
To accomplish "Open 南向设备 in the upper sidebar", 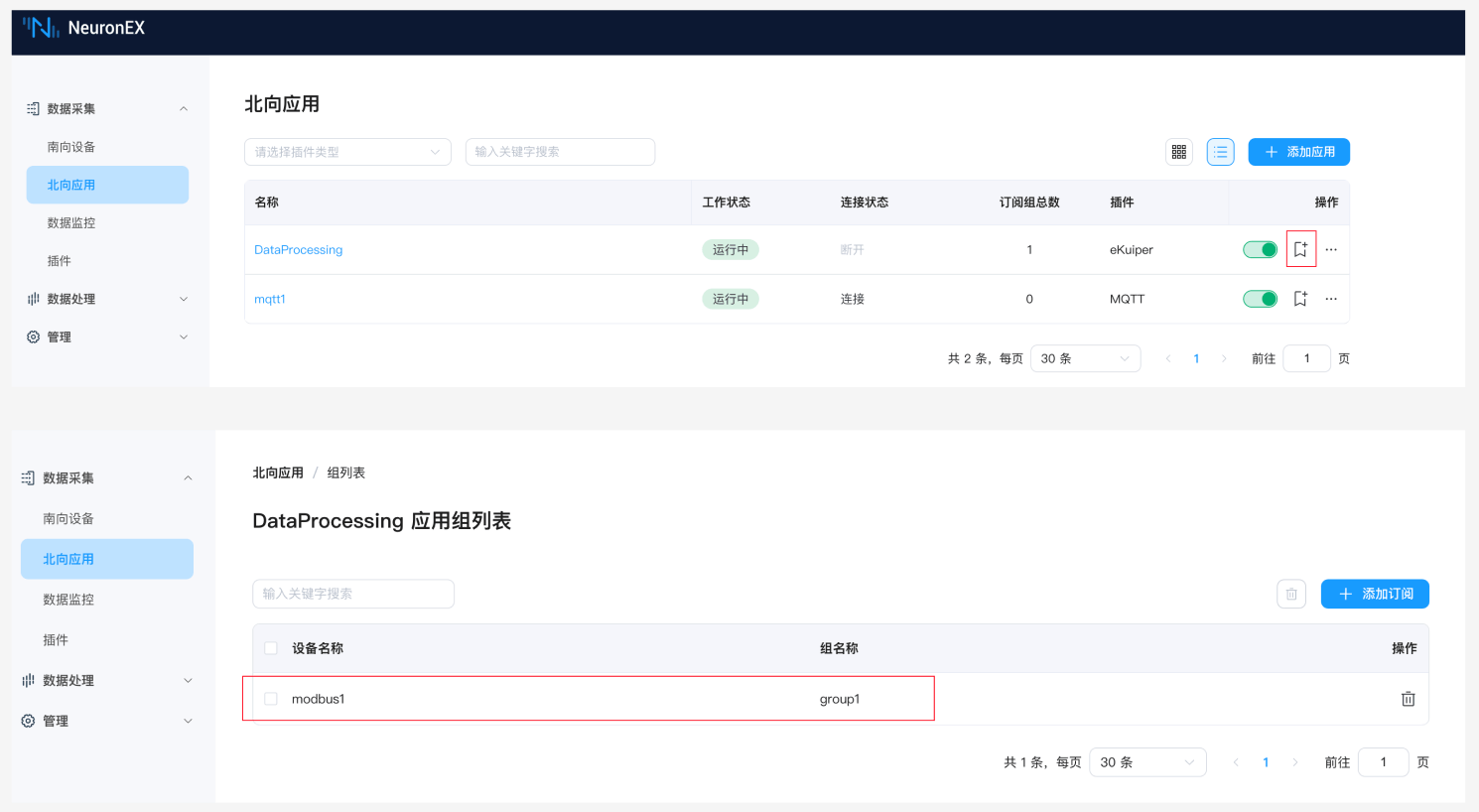I will 71,147.
